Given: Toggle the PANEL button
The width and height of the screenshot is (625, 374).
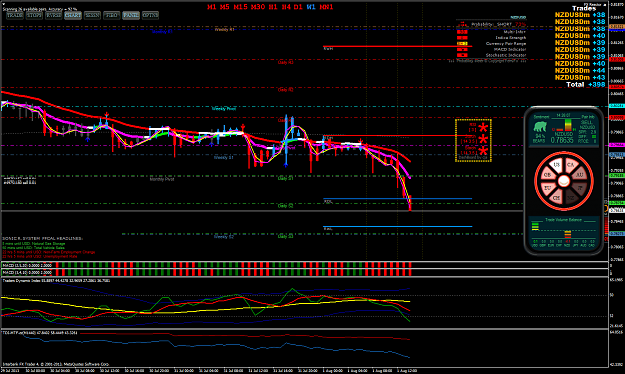Looking at the screenshot, I should point(131,15).
